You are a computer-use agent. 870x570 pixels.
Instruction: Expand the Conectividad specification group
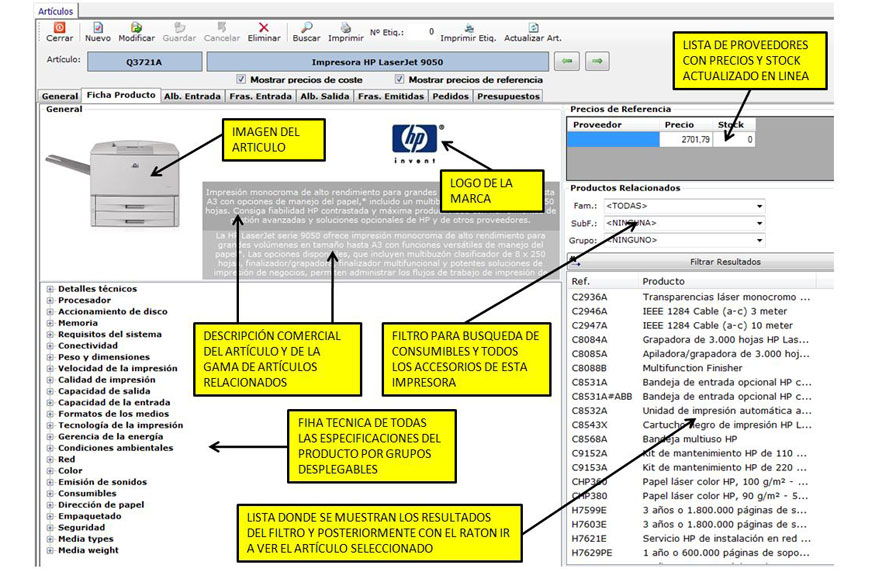[x=50, y=345]
